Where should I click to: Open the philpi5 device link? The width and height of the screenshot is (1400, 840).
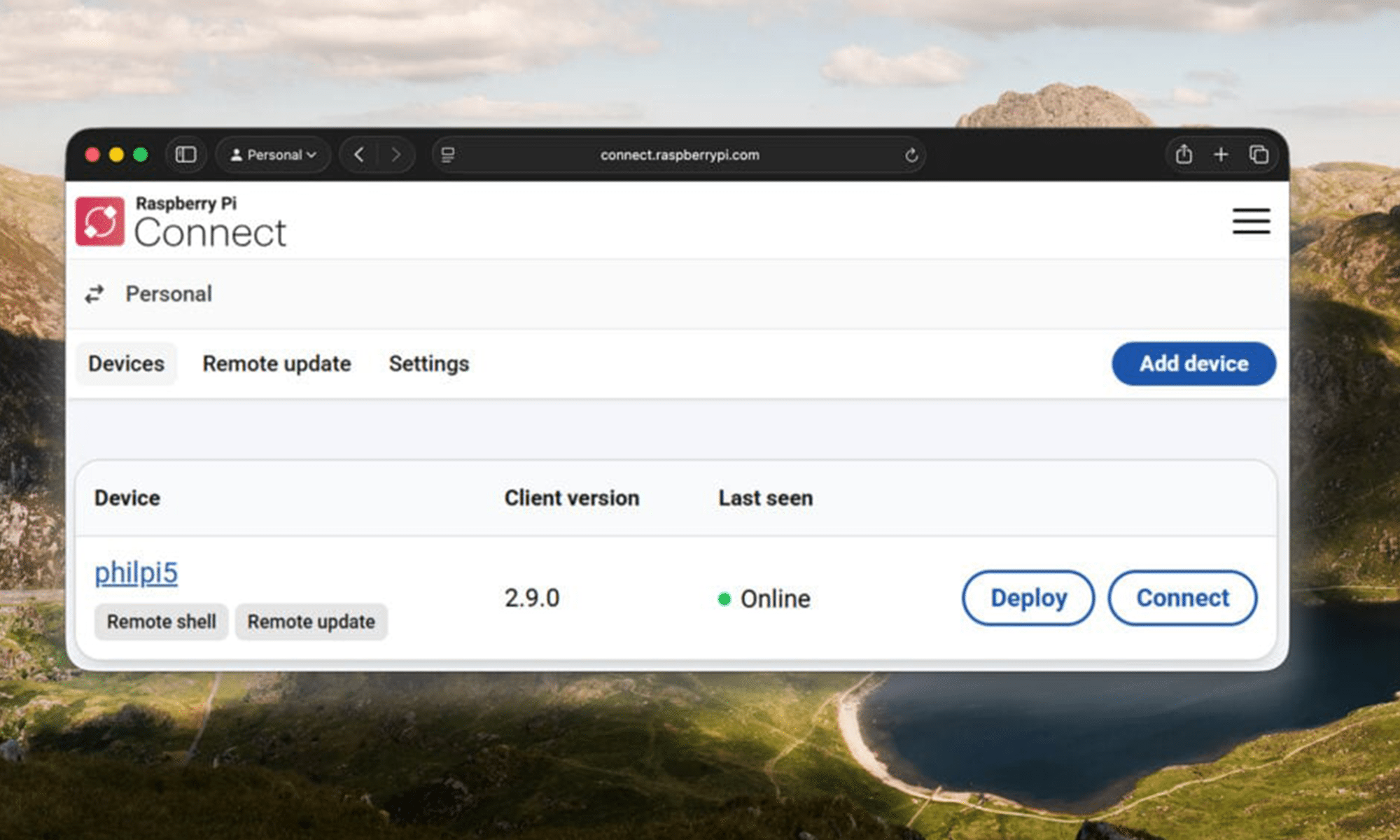(x=136, y=573)
